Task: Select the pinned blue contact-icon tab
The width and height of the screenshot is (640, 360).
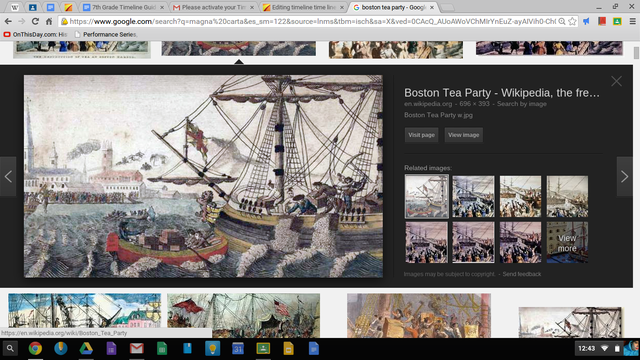Action: point(33,7)
